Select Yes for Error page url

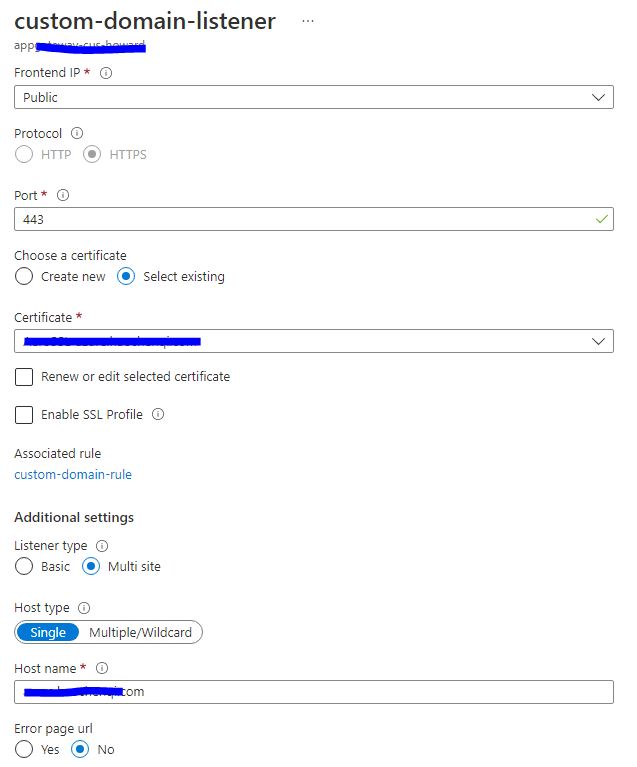click(x=24, y=749)
